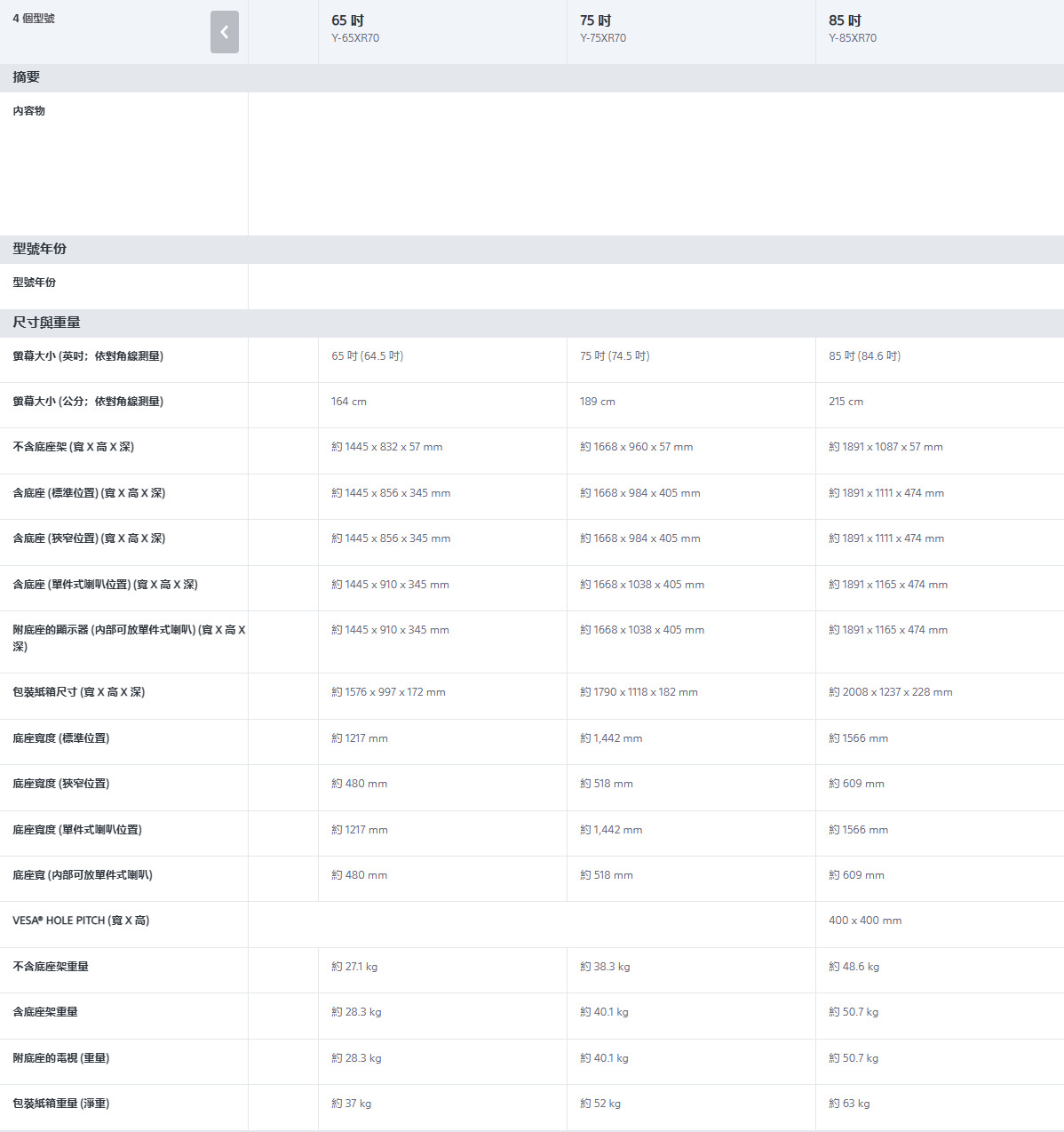The width and height of the screenshot is (1064, 1132).
Task: Collapse the 尺寸與重量 section header
Action: coord(46,323)
